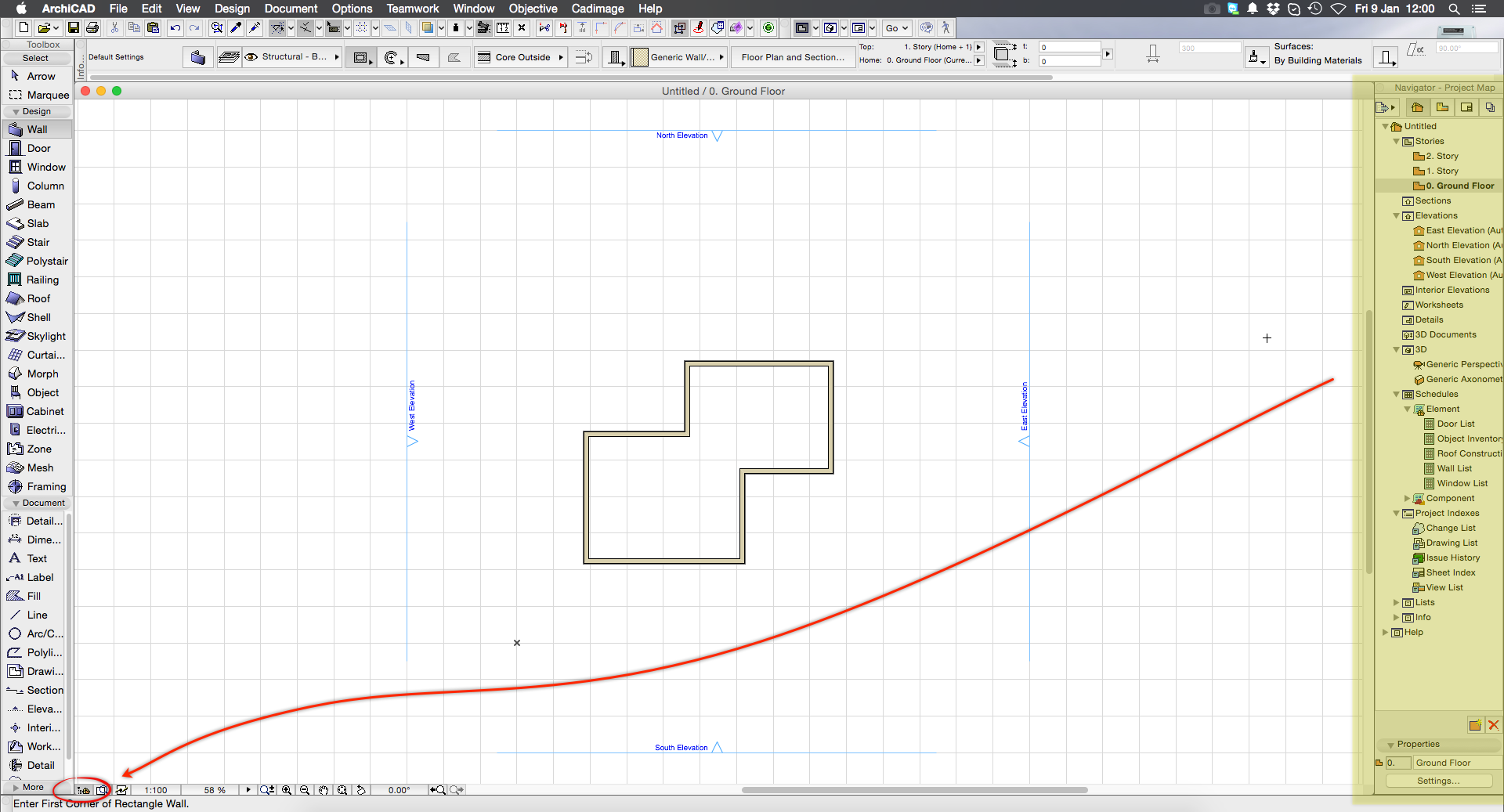Expand the Lists tree node
Image resolution: width=1504 pixels, height=812 pixels.
[x=1396, y=603]
